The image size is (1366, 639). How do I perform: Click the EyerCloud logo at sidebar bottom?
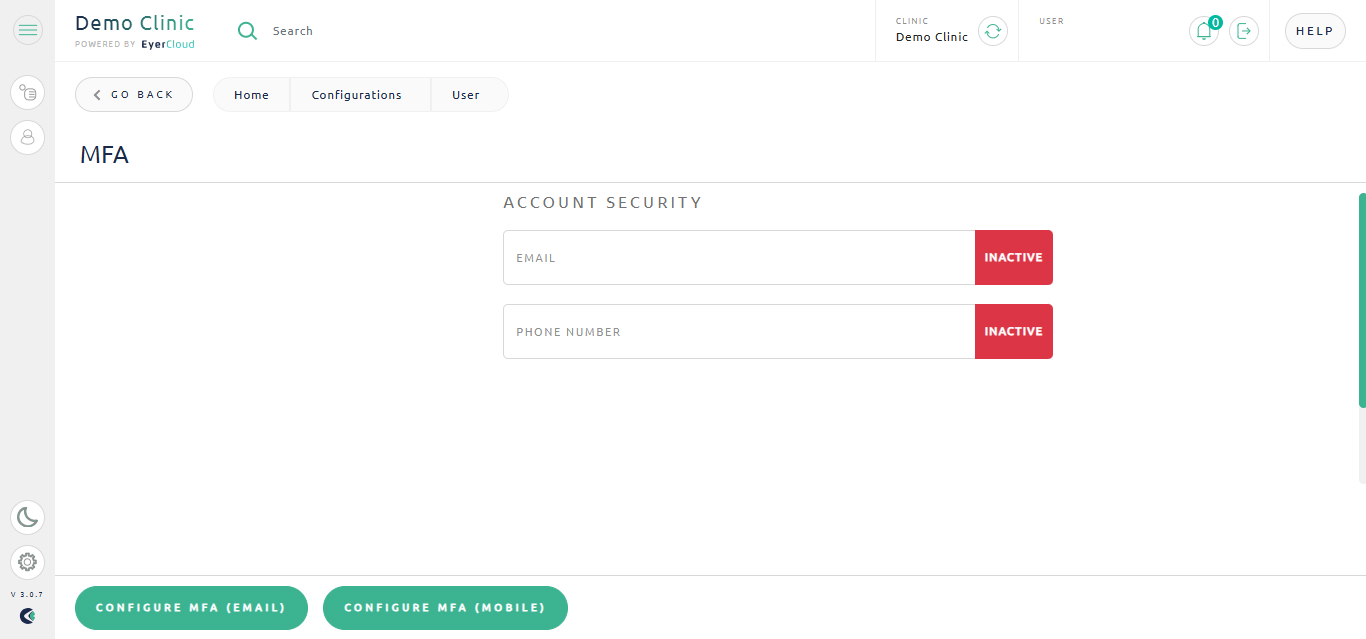coord(27,616)
